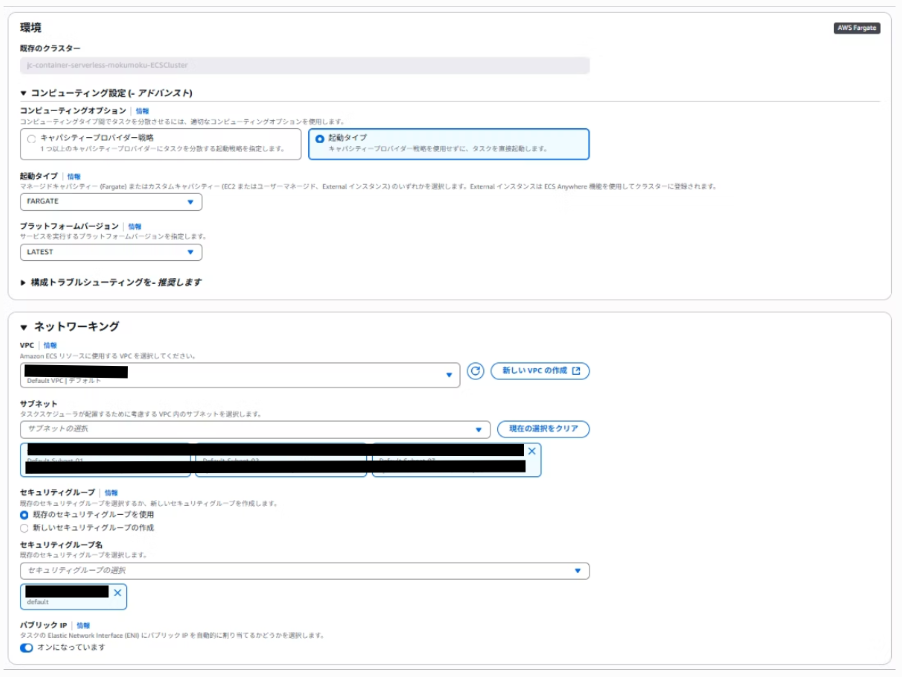The height and width of the screenshot is (677, 902).
Task: Select 起動タイプ compute option
Action: point(449,144)
